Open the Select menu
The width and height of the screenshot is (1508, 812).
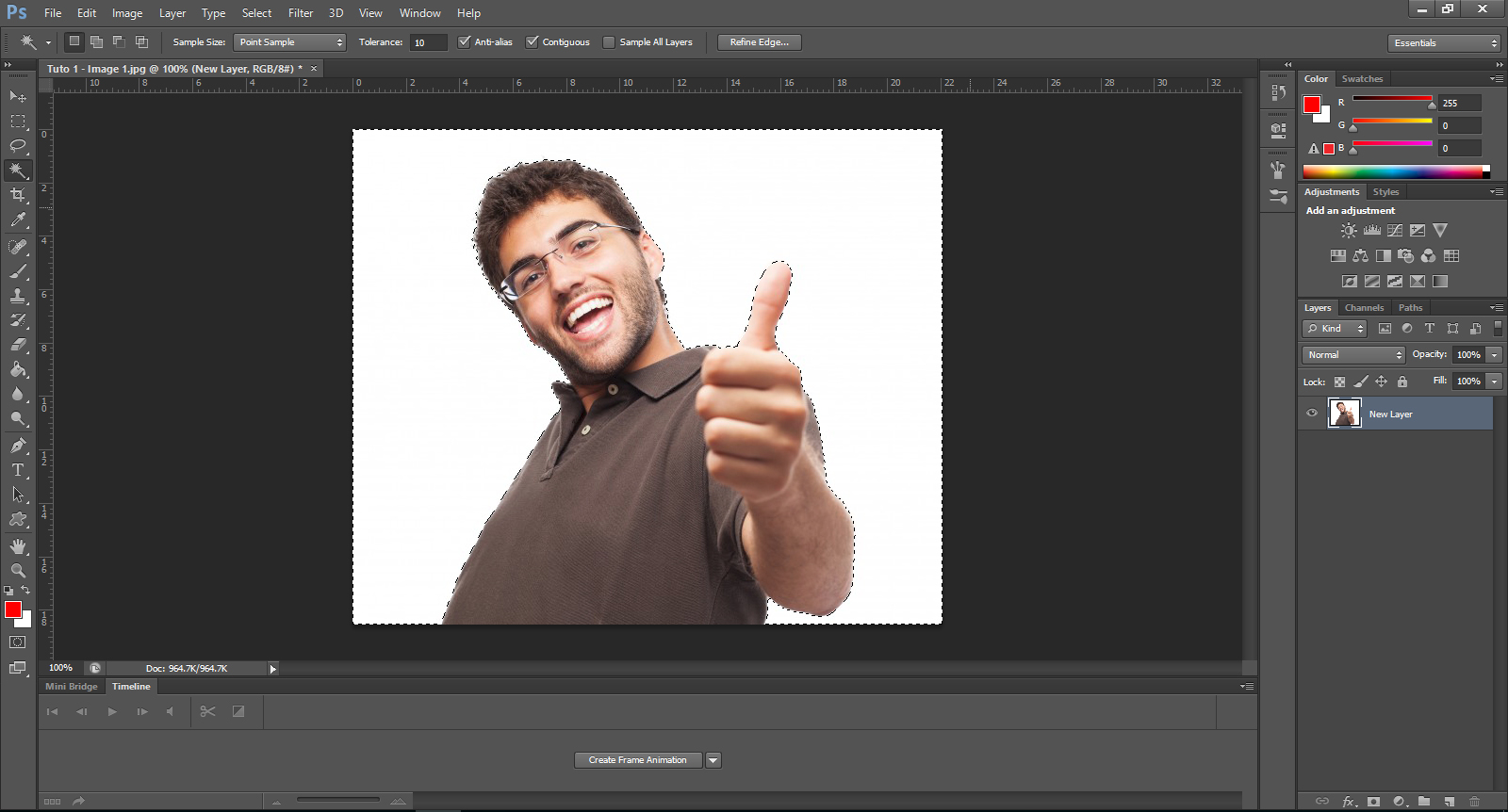click(256, 13)
